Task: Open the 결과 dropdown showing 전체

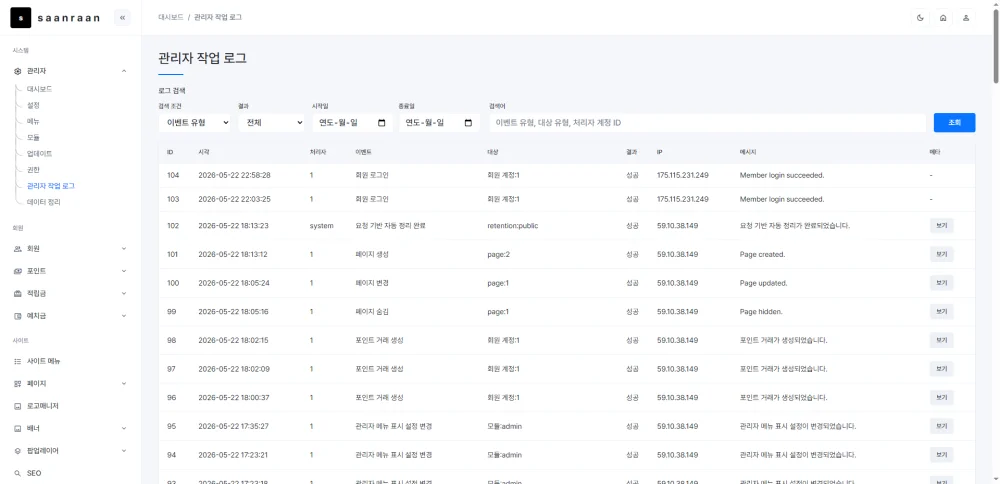Action: pyautogui.click(x=272, y=123)
